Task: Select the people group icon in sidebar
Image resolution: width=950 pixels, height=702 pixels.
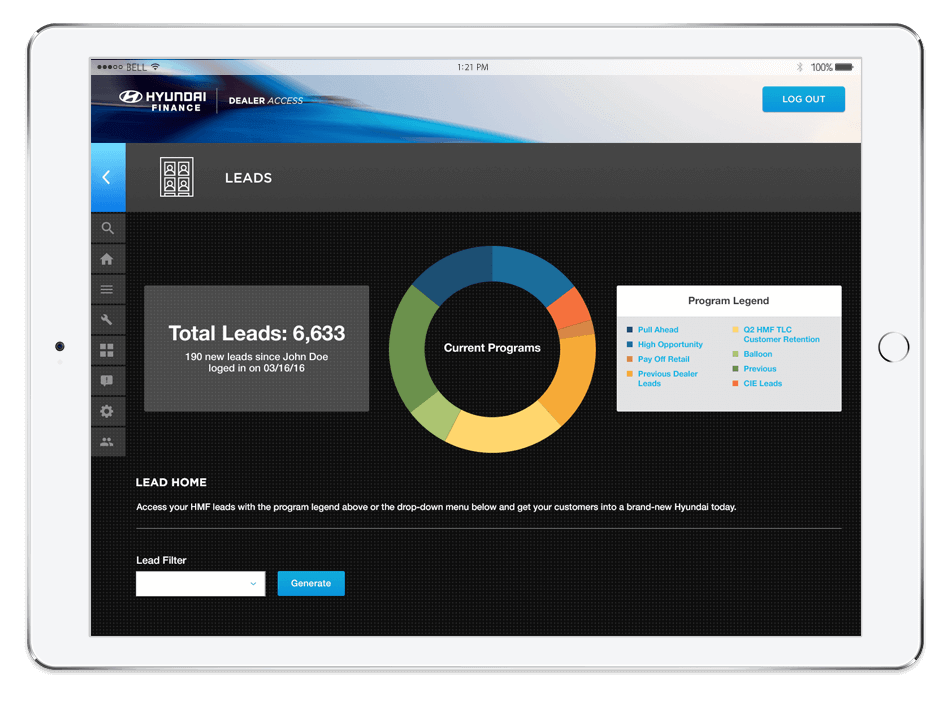Action: click(x=107, y=441)
